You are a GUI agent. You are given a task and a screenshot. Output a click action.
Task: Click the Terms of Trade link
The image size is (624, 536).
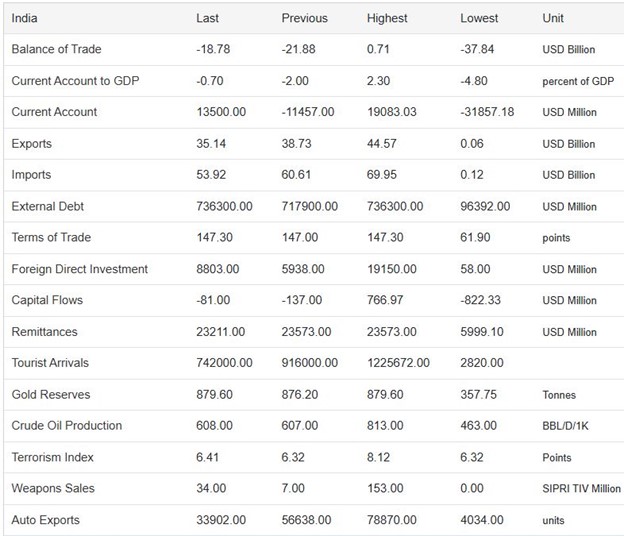(51, 237)
